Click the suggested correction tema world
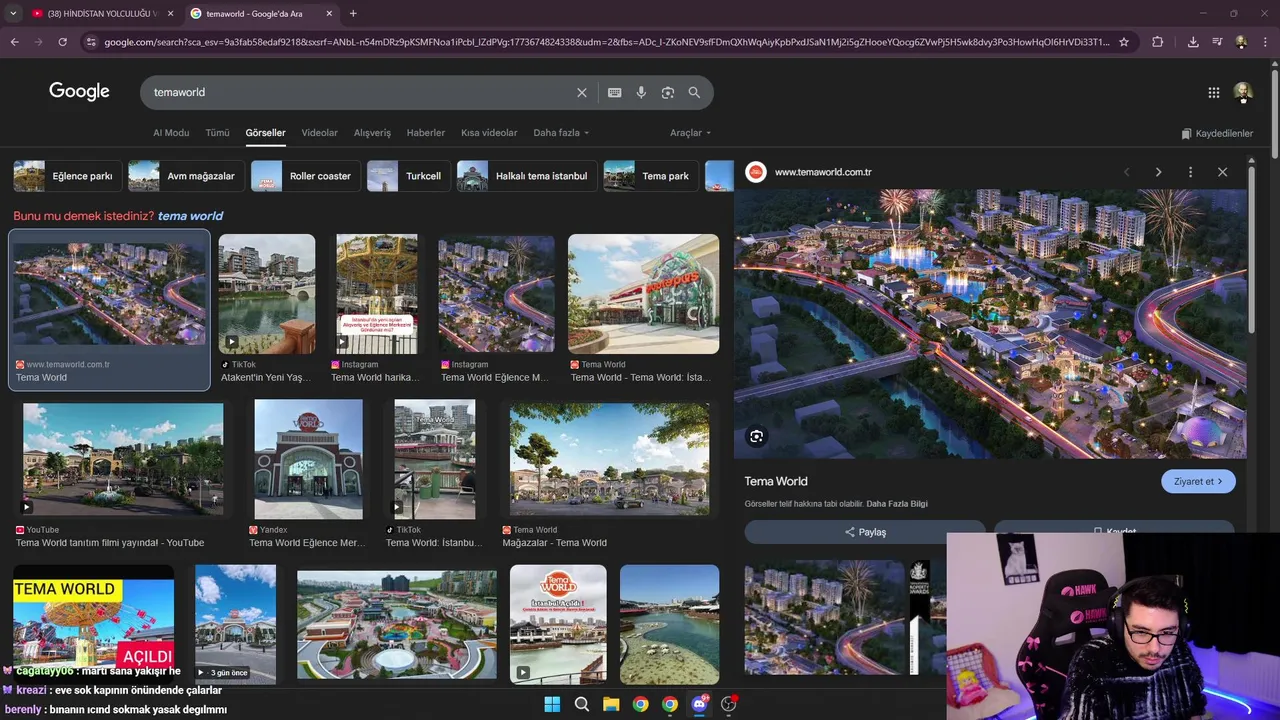Image resolution: width=1280 pixels, height=720 pixels. pos(190,216)
